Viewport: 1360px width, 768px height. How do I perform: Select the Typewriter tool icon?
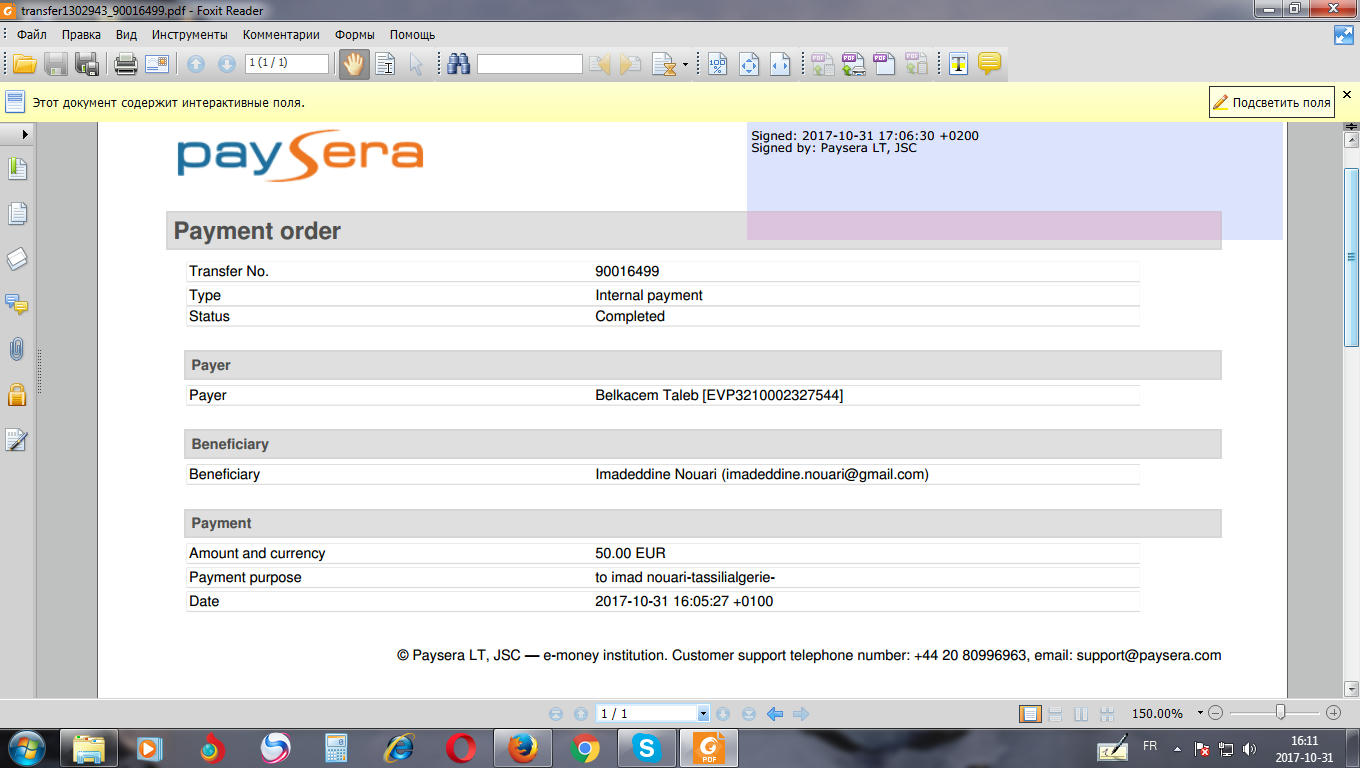tap(958, 65)
